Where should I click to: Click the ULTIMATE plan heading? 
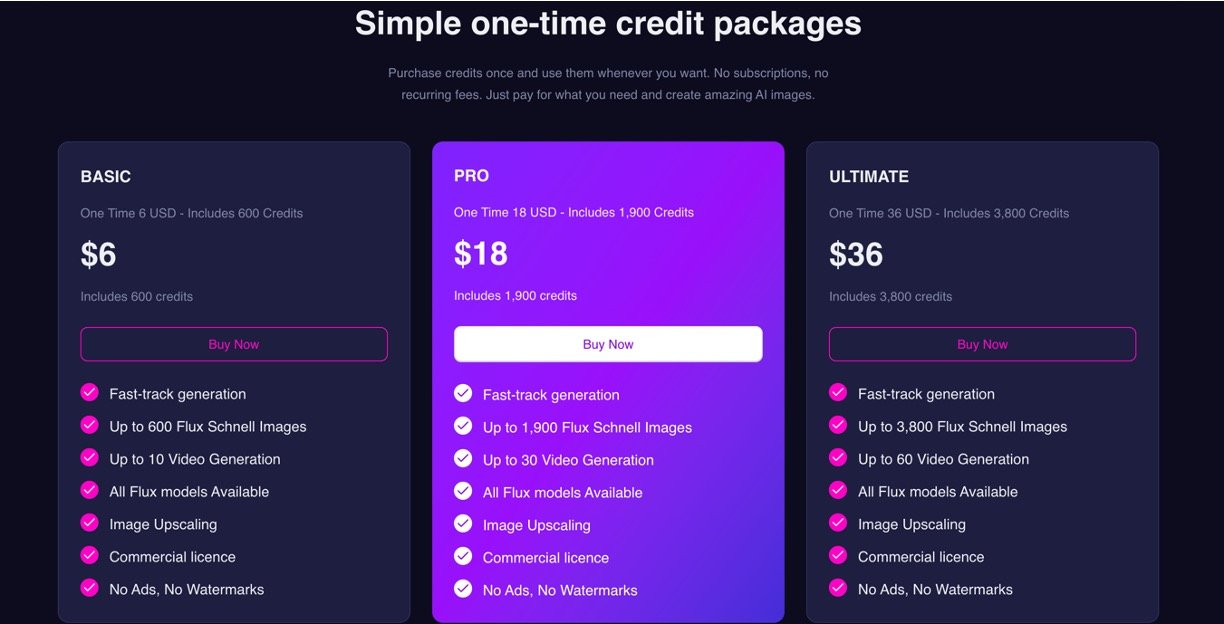tap(868, 177)
